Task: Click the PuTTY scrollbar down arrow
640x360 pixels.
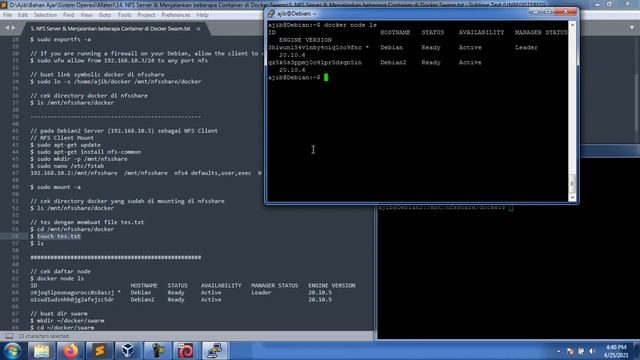Action: tap(572, 198)
